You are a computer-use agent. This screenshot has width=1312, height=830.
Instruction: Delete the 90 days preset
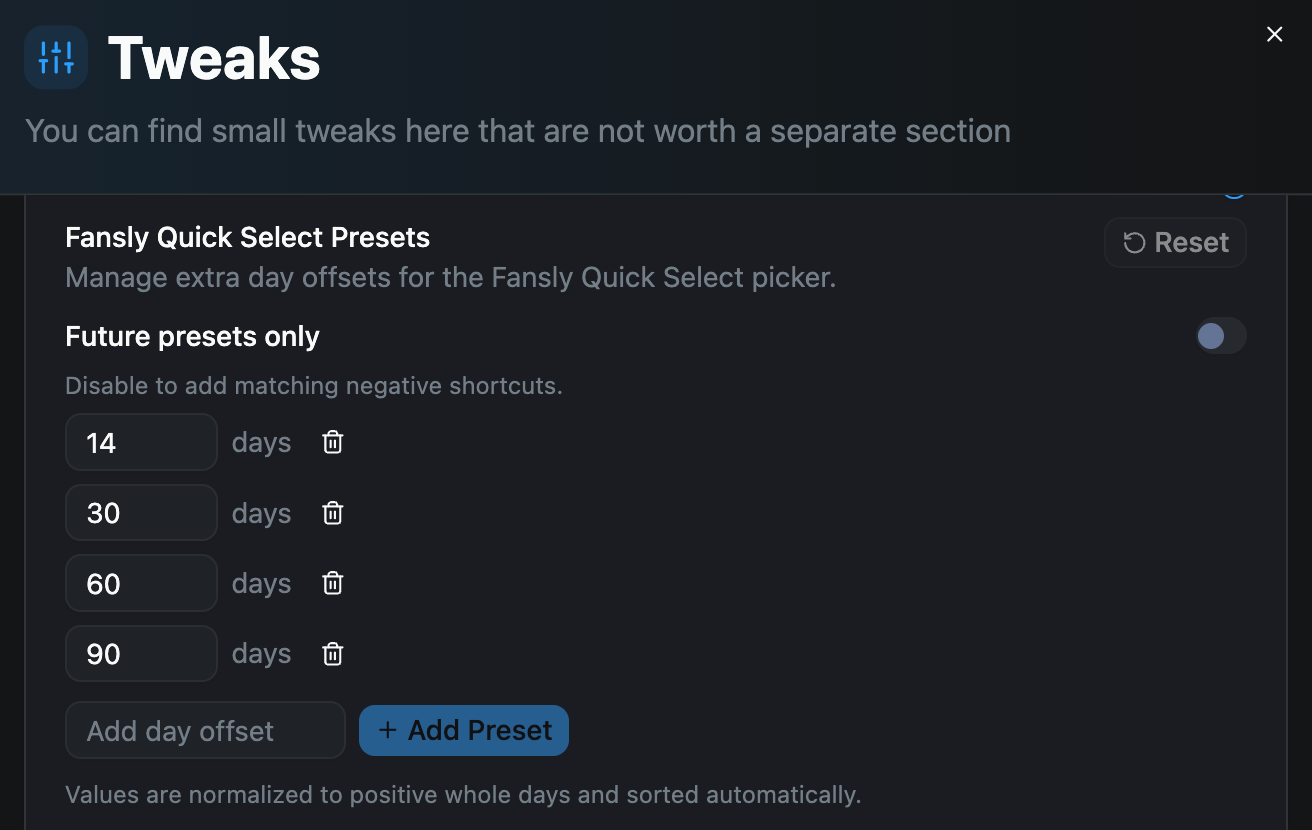coord(332,653)
